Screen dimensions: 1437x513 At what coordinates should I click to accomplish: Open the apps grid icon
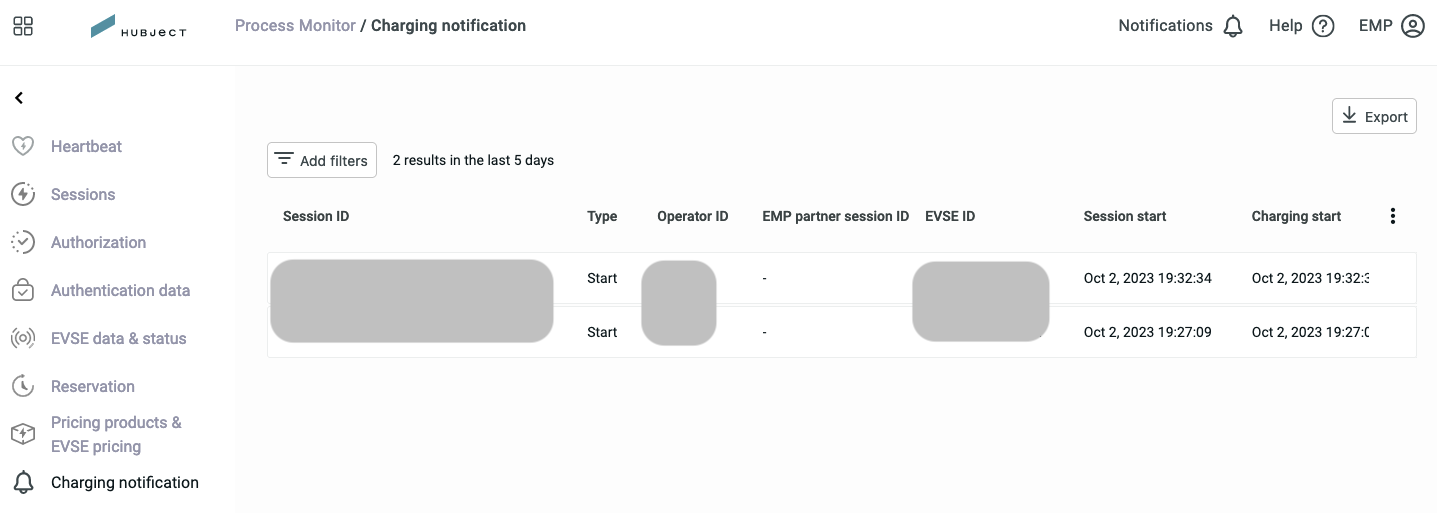[x=23, y=26]
